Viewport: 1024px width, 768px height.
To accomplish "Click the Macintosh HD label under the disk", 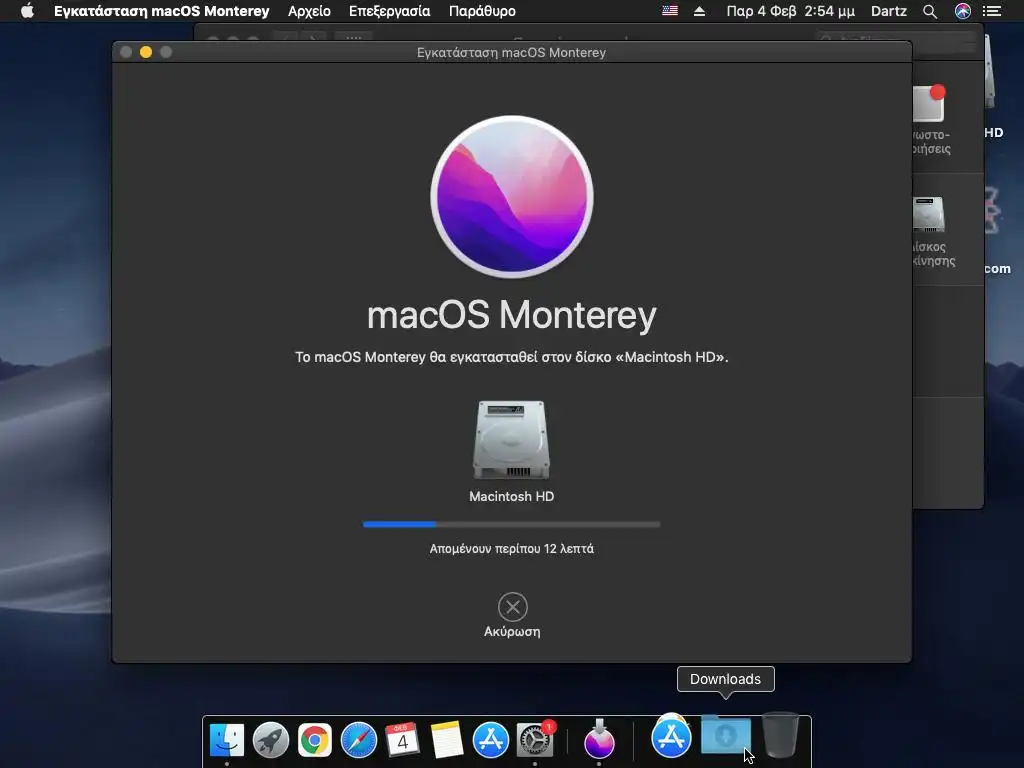I will click(511, 496).
